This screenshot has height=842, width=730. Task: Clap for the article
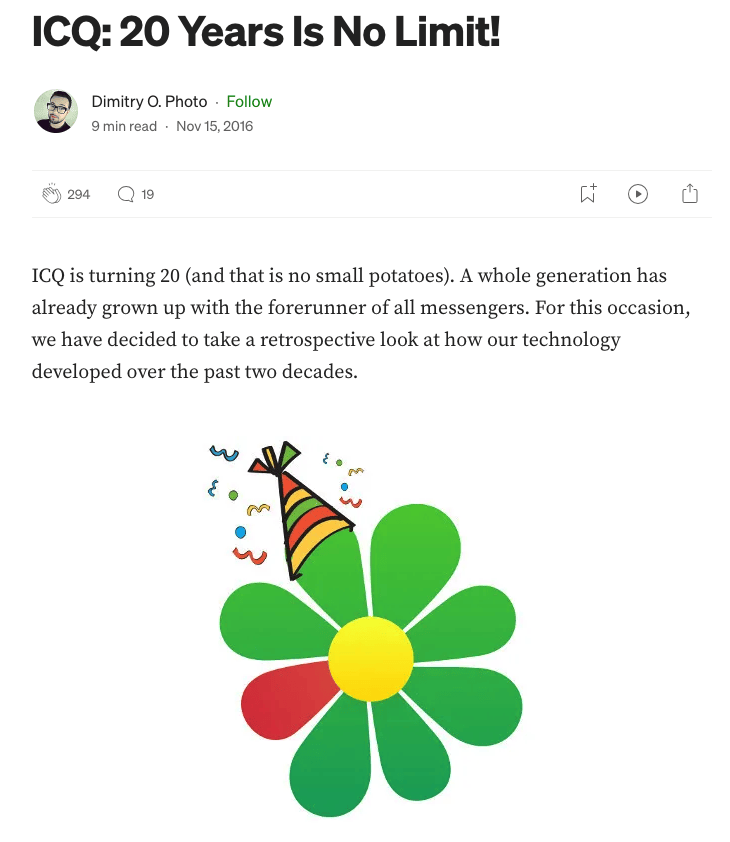tap(52, 194)
